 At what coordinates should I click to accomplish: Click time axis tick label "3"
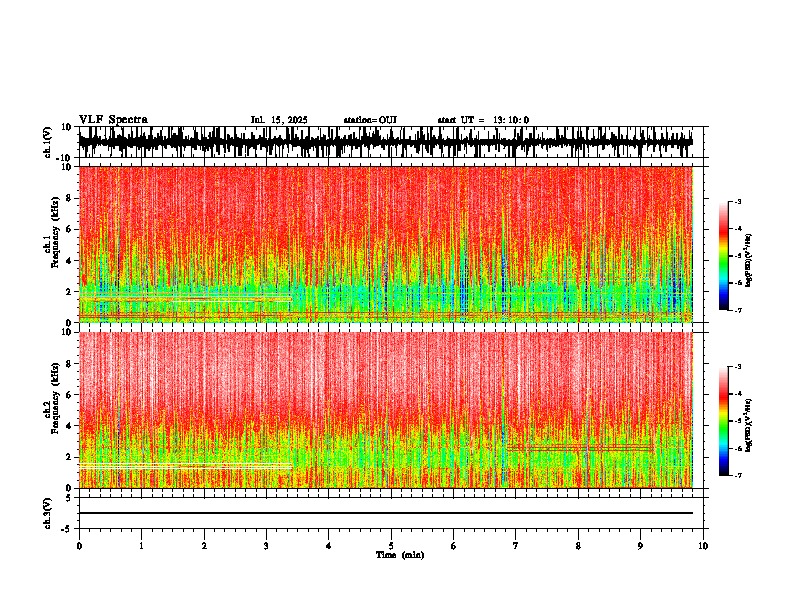(266, 546)
